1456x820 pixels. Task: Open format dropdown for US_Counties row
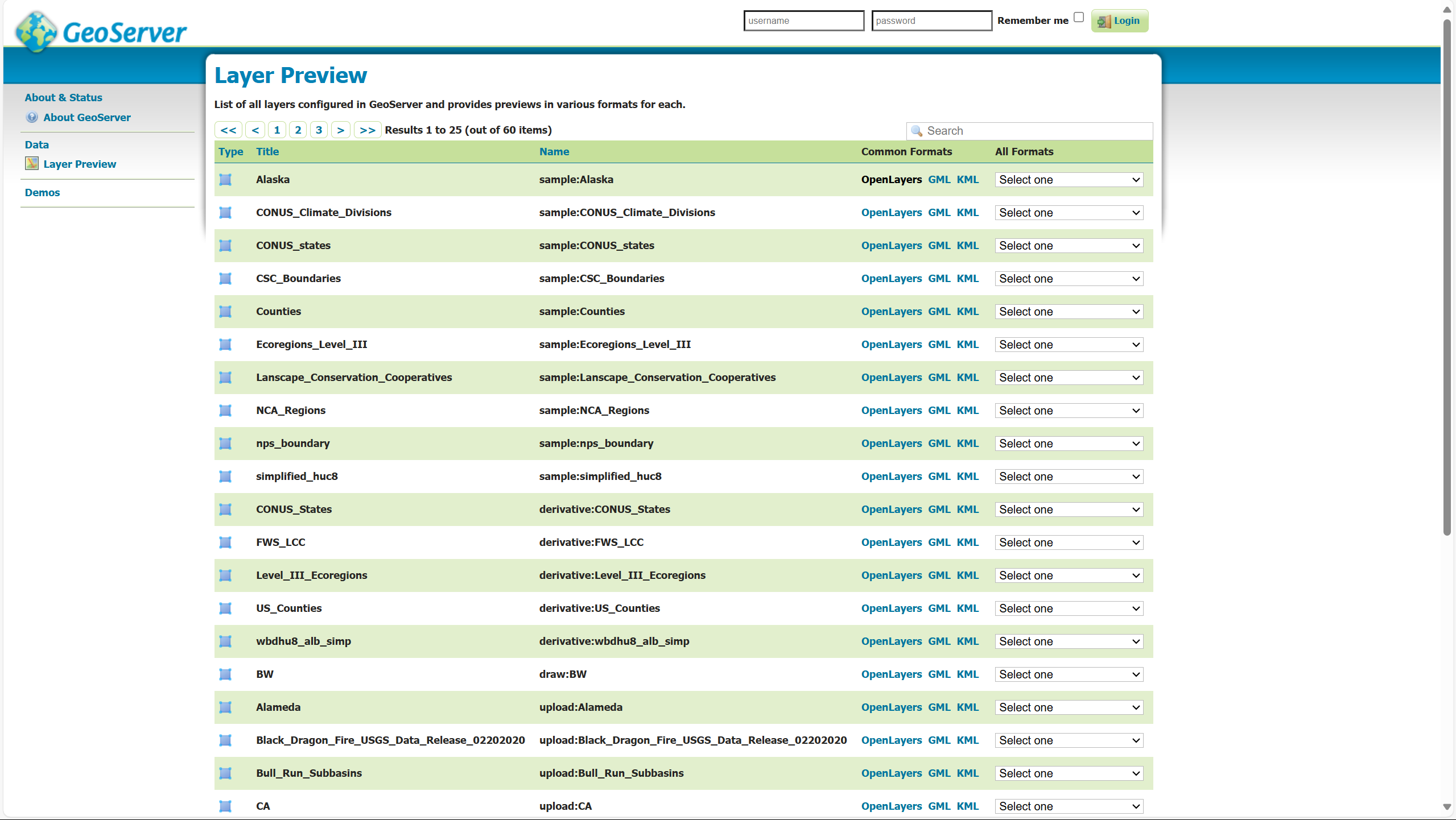(x=1069, y=608)
